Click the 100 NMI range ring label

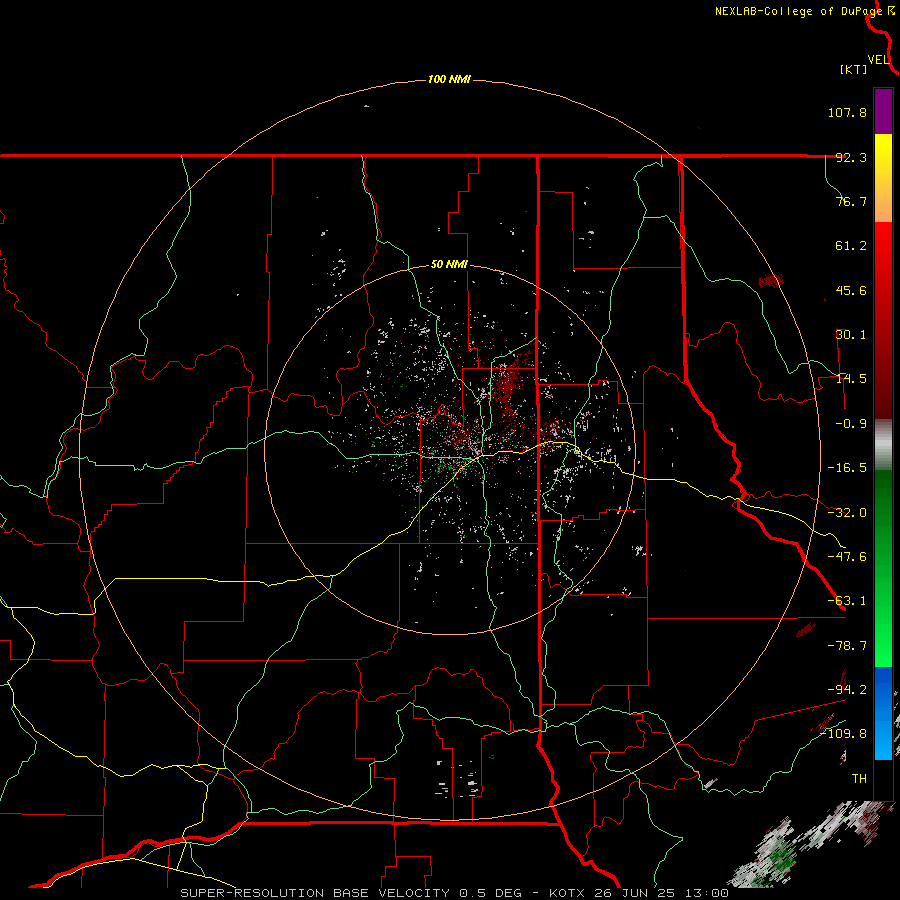click(x=449, y=79)
